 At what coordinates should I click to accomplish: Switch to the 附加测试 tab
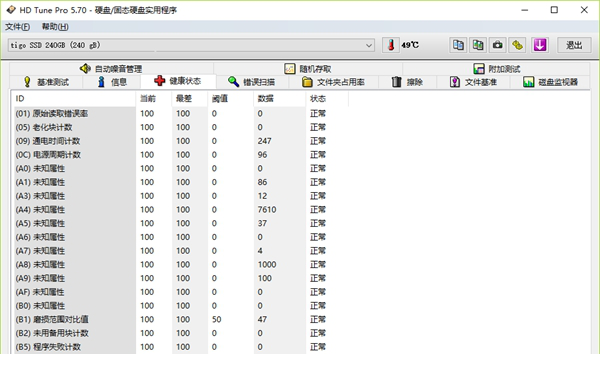pos(496,69)
